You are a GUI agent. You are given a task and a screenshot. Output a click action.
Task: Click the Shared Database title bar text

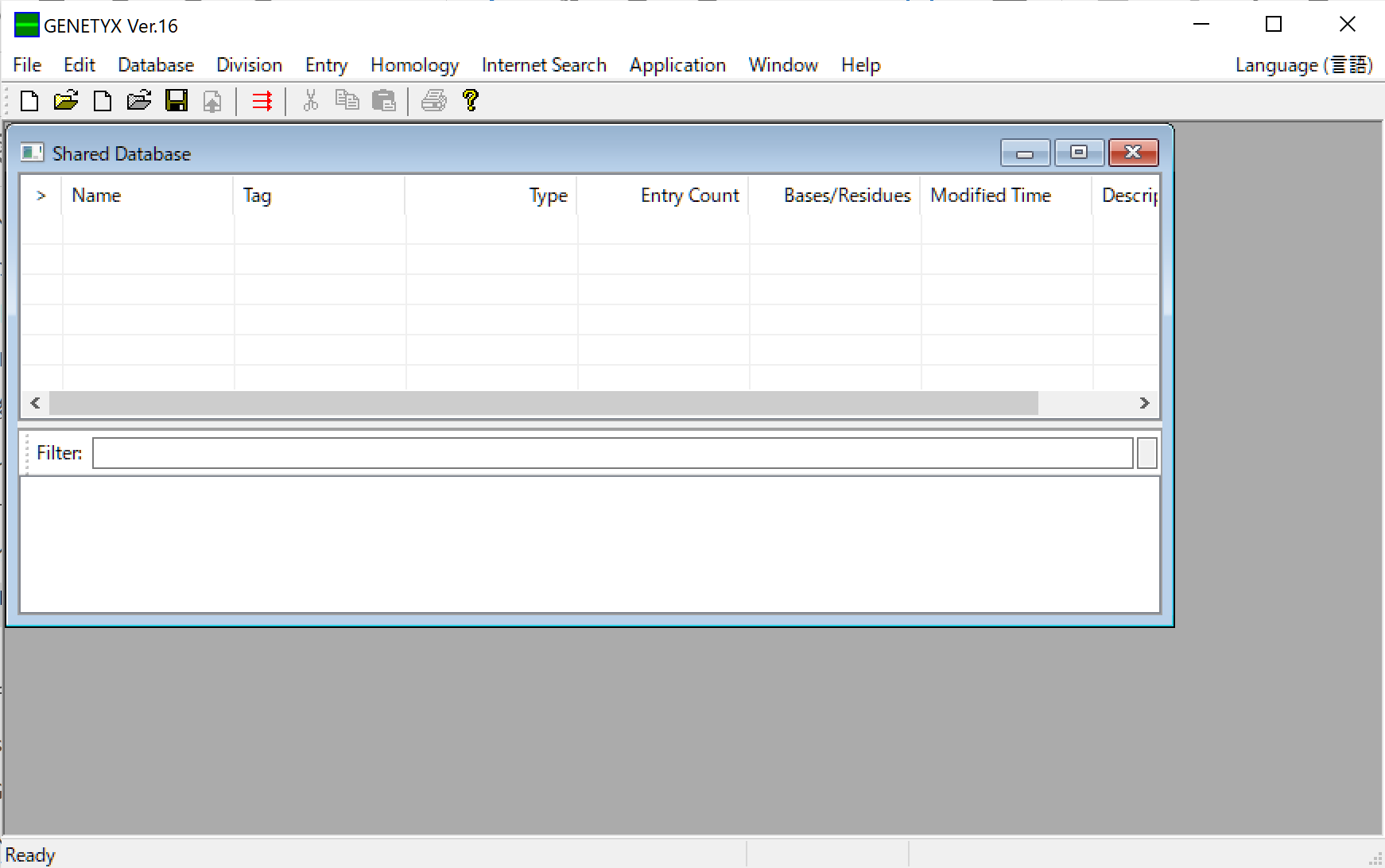[122, 153]
